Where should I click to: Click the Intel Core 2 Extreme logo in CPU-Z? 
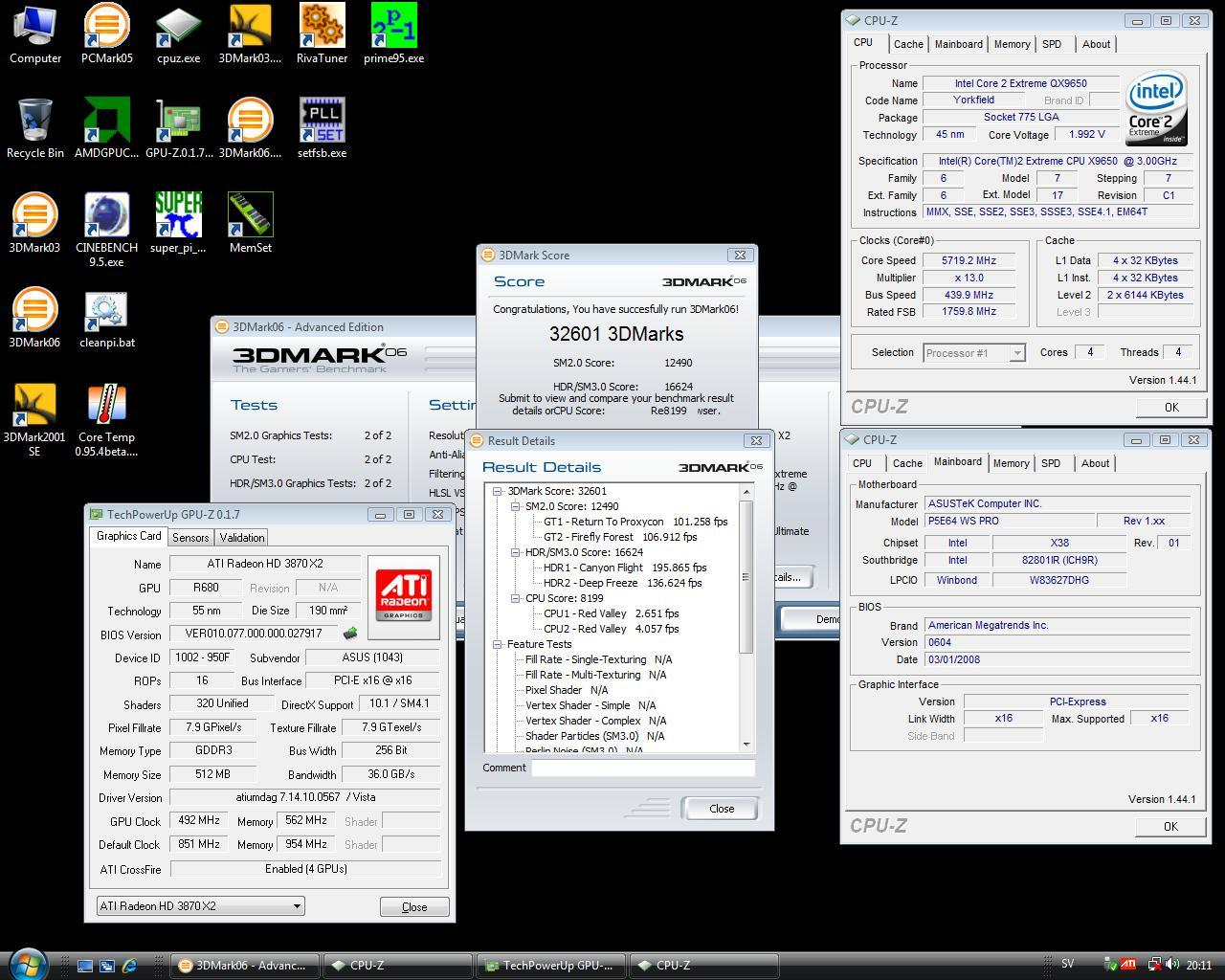[x=1157, y=108]
